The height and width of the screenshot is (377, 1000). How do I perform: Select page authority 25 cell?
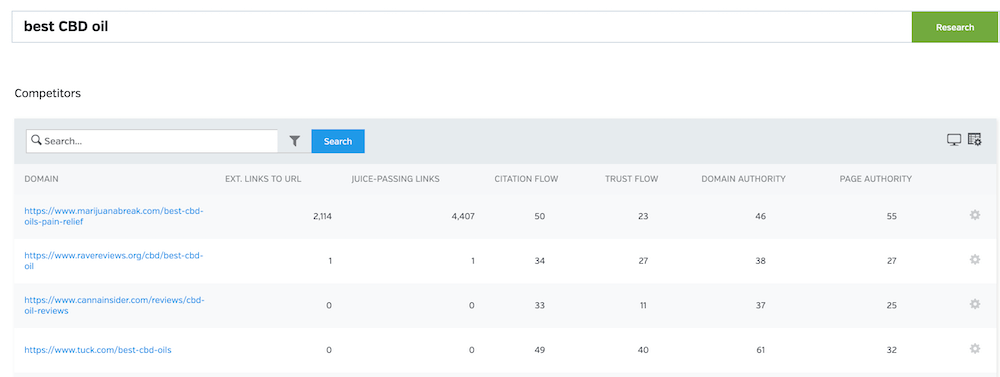[x=892, y=306]
